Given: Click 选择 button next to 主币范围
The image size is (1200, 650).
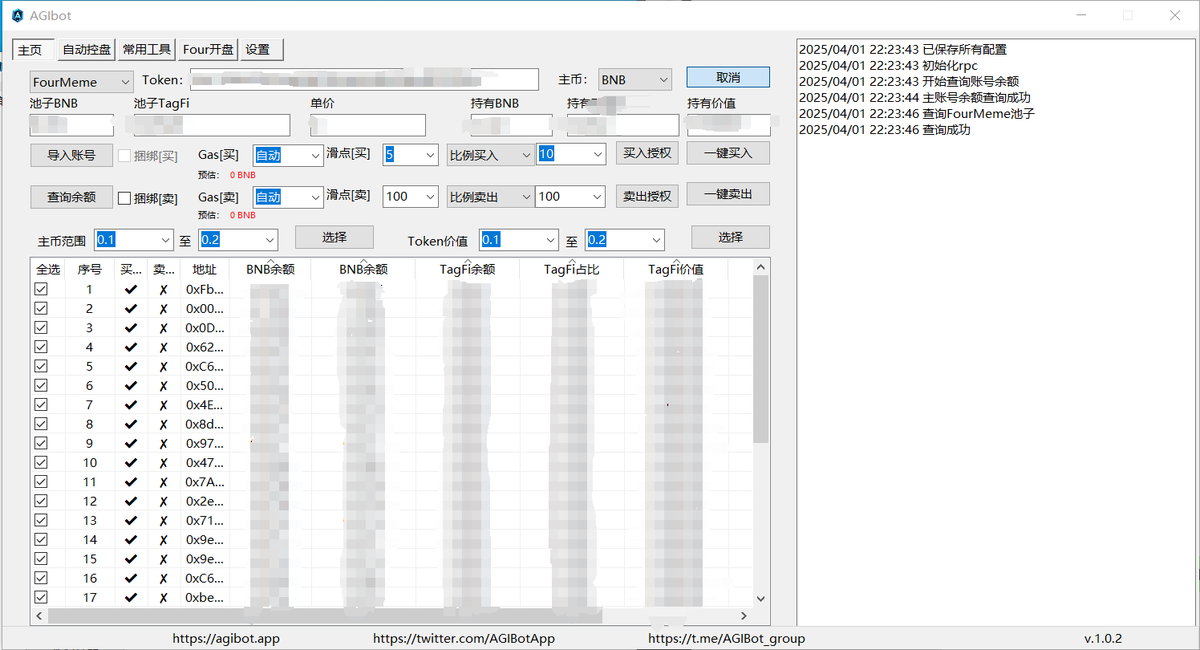Looking at the screenshot, I should point(334,237).
